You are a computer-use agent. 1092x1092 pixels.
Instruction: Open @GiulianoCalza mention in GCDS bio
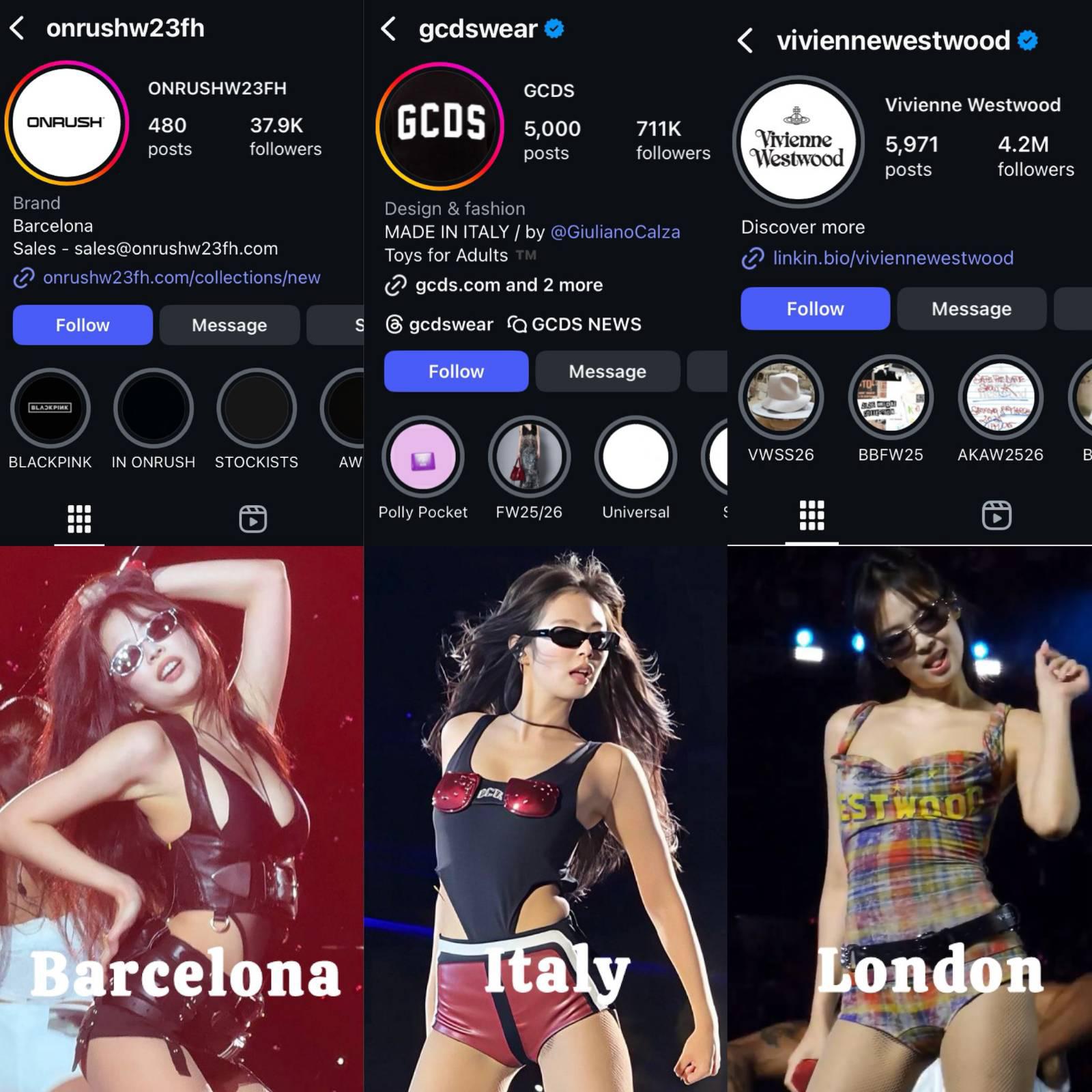coord(615,232)
